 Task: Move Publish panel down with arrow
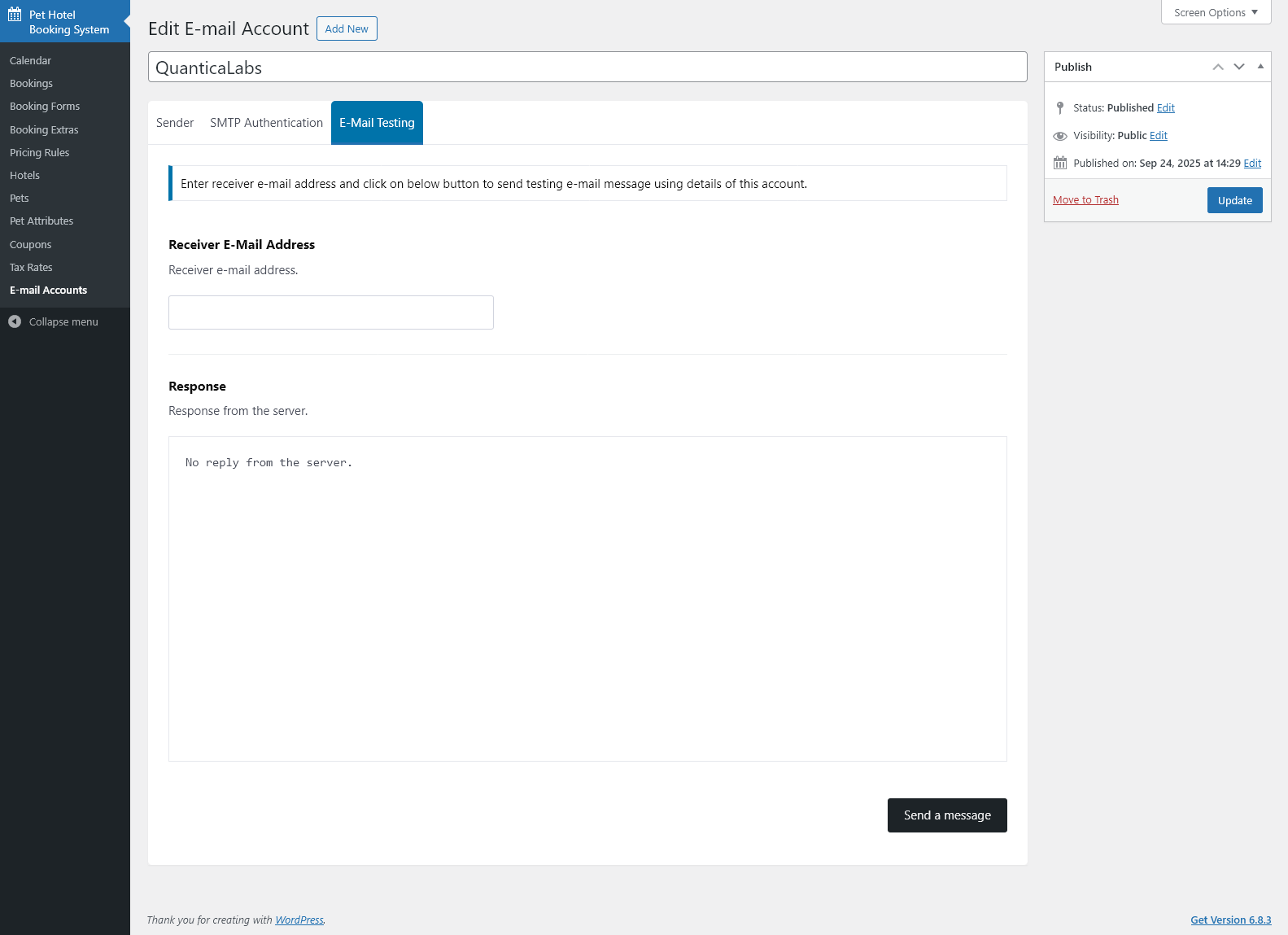[x=1238, y=67]
